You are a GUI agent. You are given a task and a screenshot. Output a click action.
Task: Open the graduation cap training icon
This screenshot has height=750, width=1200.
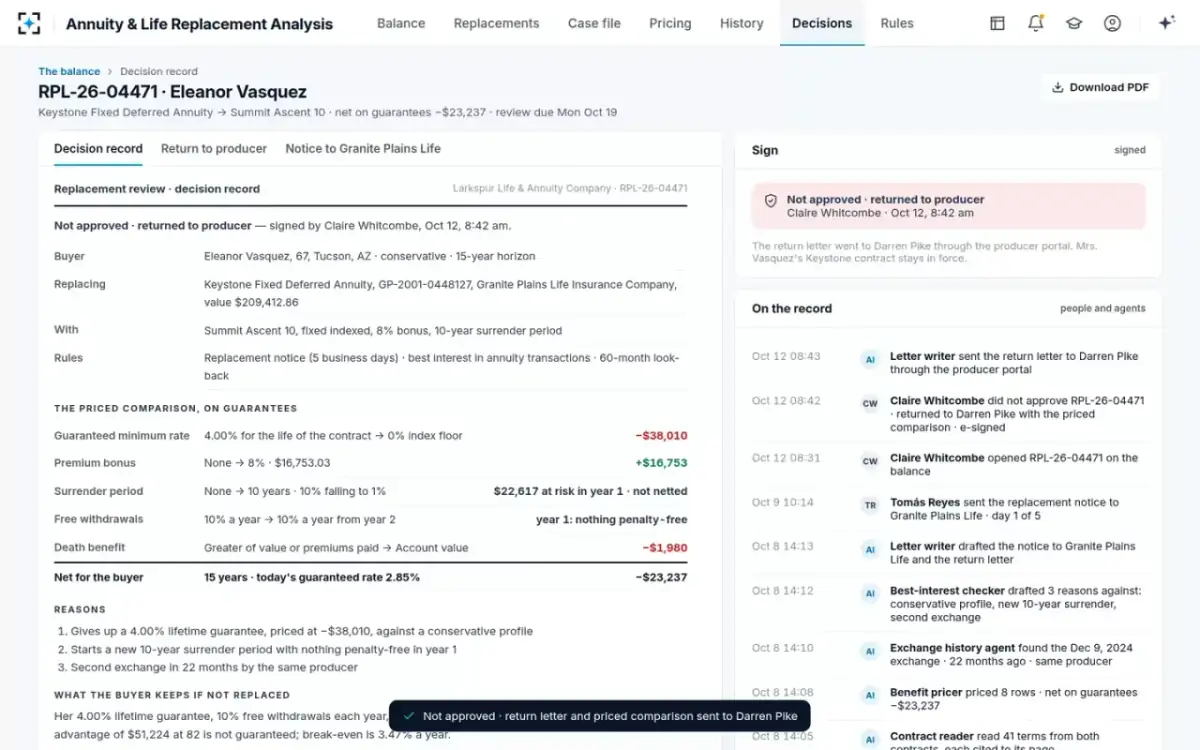[1074, 23]
